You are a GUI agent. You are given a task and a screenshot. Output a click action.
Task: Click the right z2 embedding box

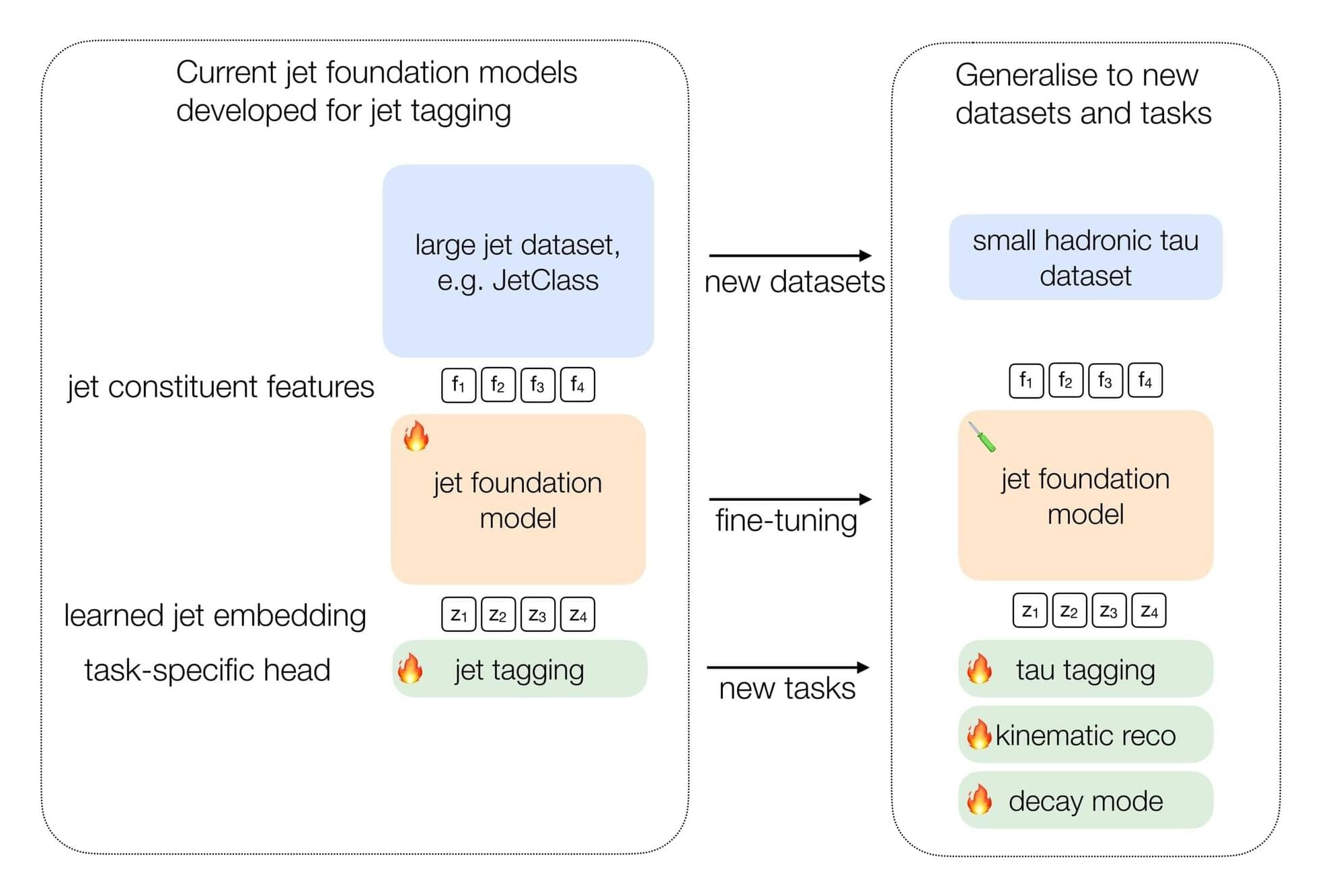1069,610
